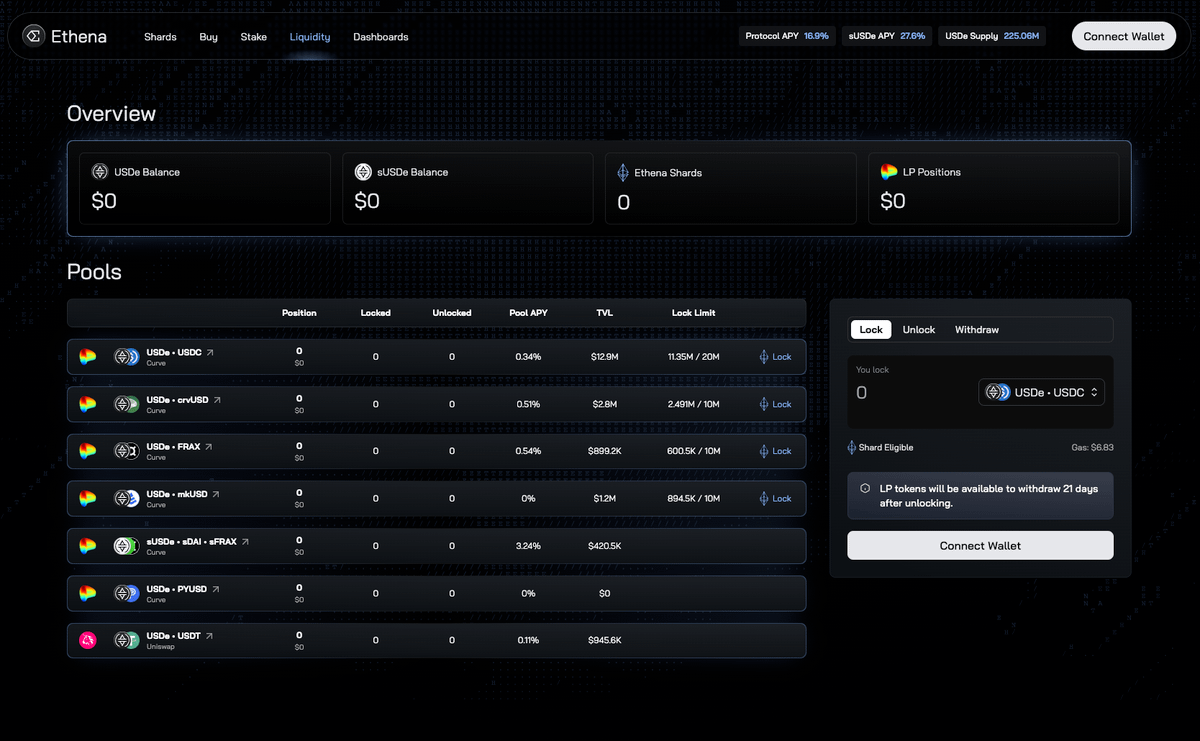The image size is (1200, 741).
Task: Click the USDe • USDC token pair icon
Action: point(127,357)
